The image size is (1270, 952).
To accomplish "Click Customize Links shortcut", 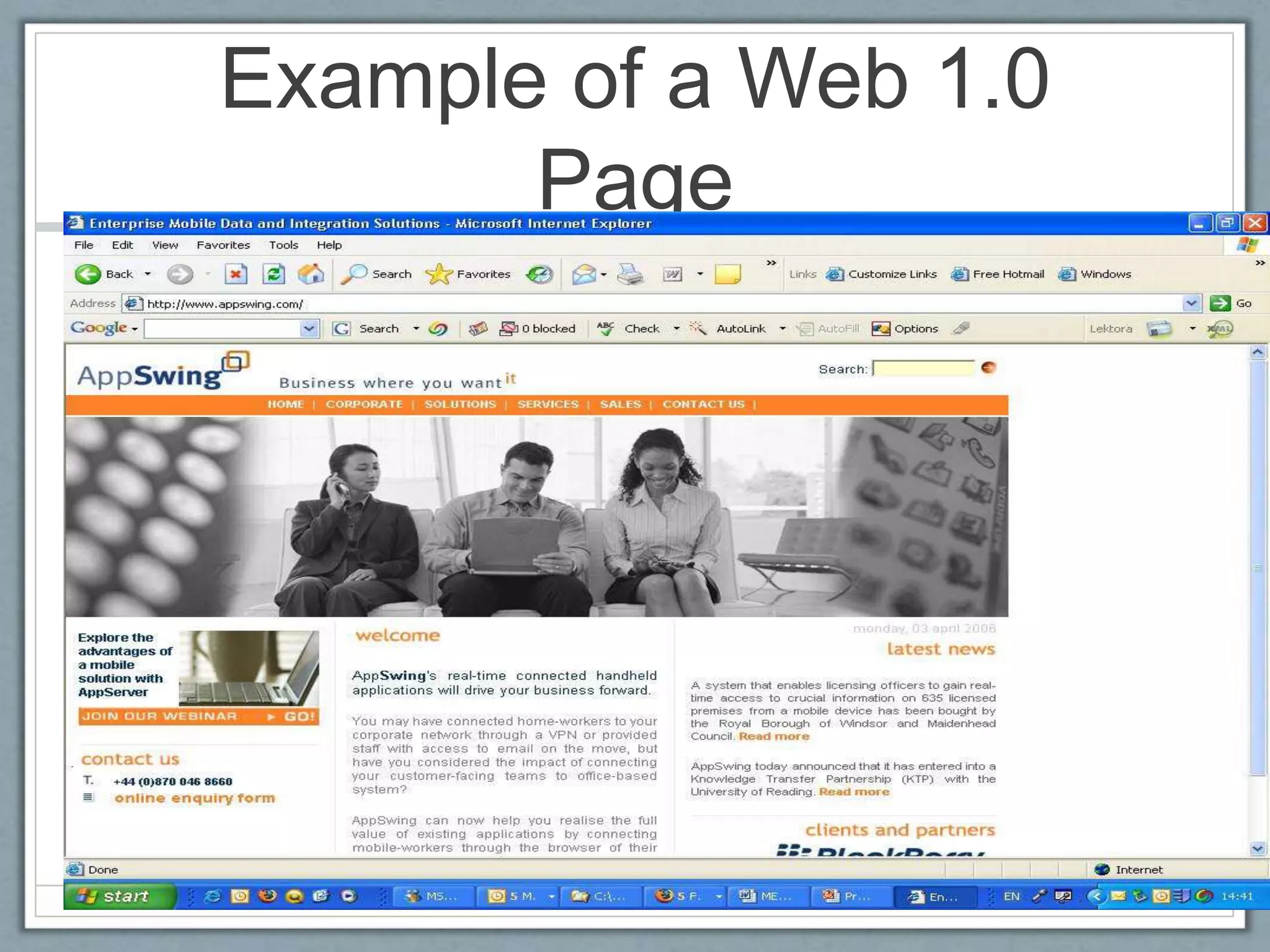I will (x=881, y=274).
